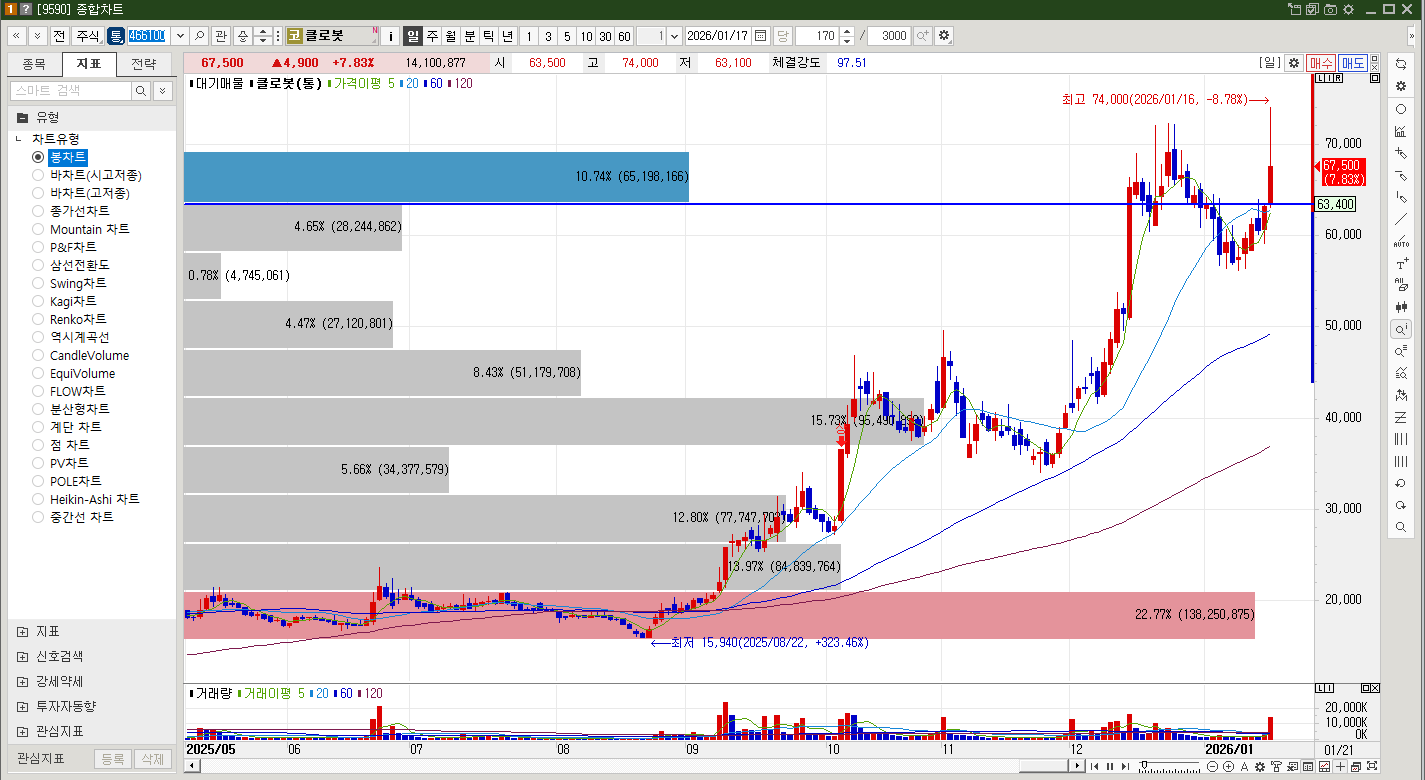The width and height of the screenshot is (1425, 780).
Task: Click the 삭제 button
Action: [x=152, y=760]
